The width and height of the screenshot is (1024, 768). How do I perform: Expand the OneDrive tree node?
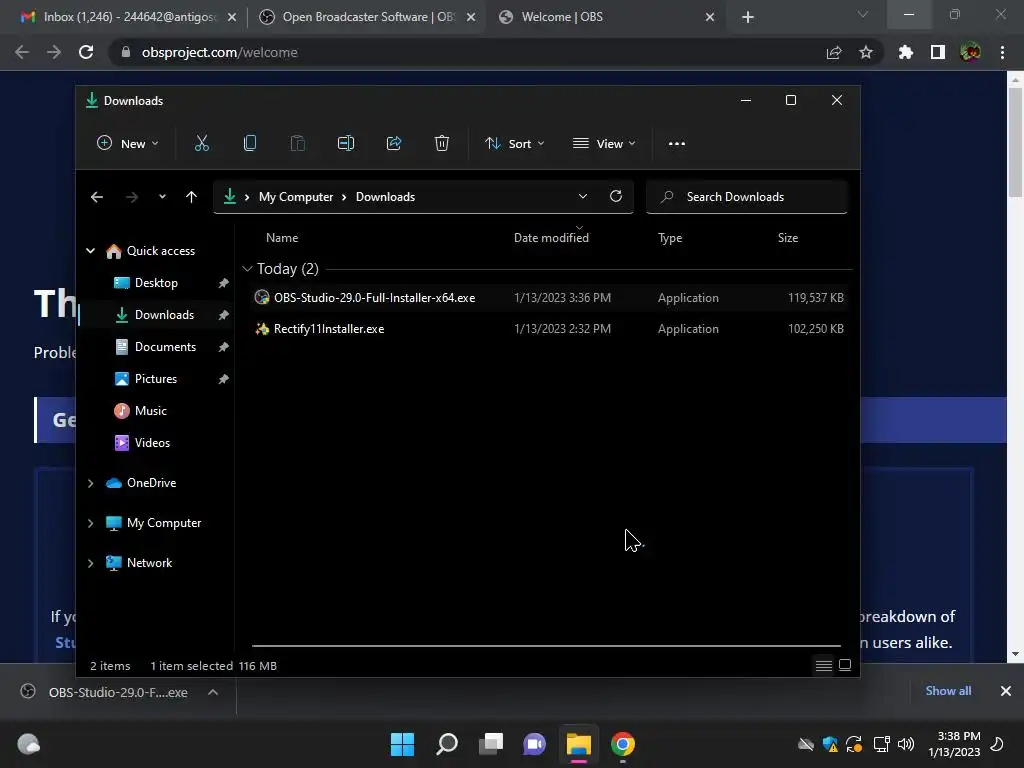91,483
